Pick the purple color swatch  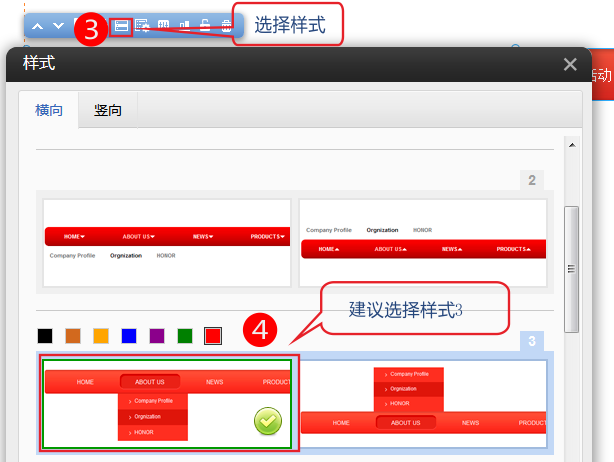(x=157, y=337)
